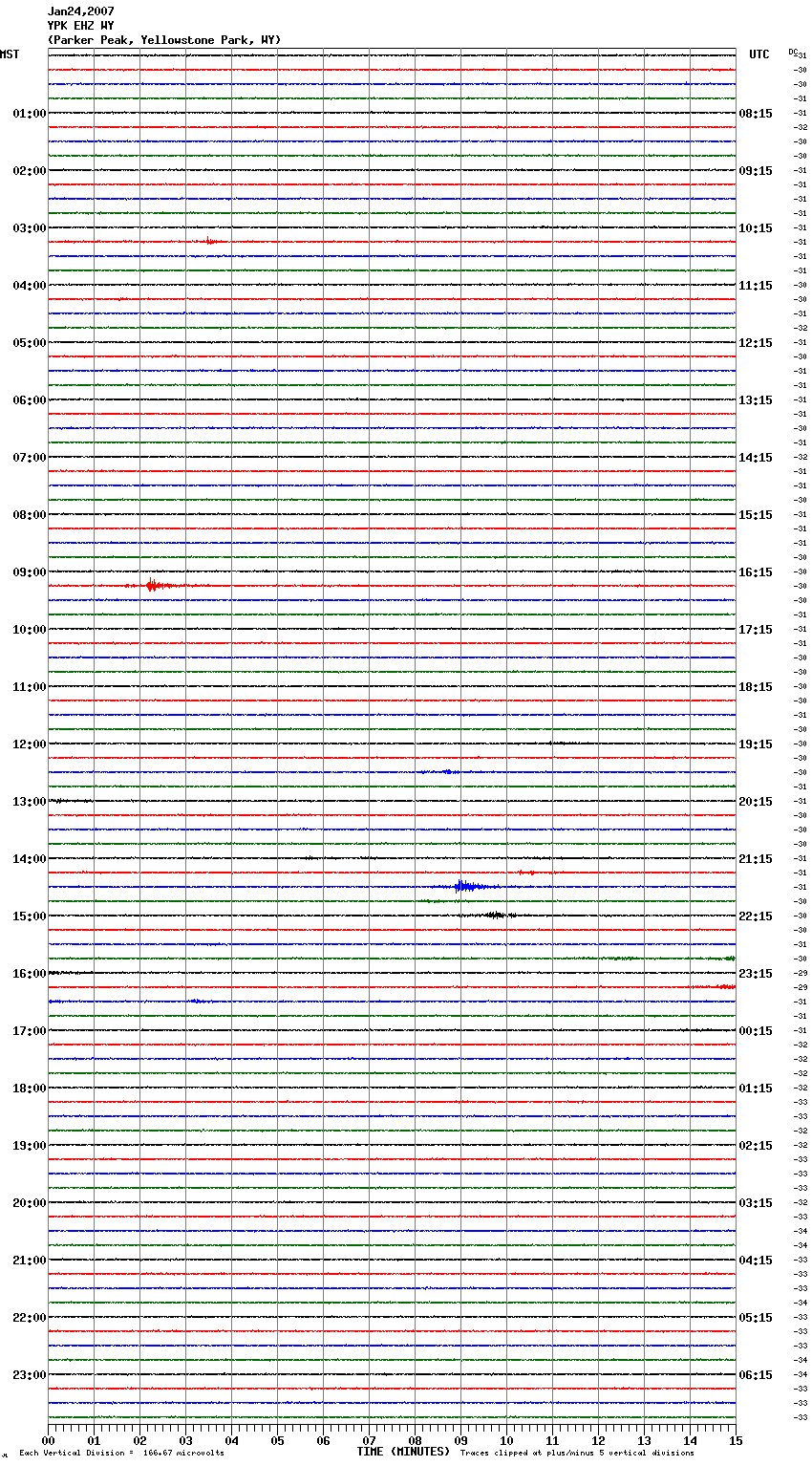Click the DC column header at top right
812x1466 pixels.
click(x=793, y=52)
